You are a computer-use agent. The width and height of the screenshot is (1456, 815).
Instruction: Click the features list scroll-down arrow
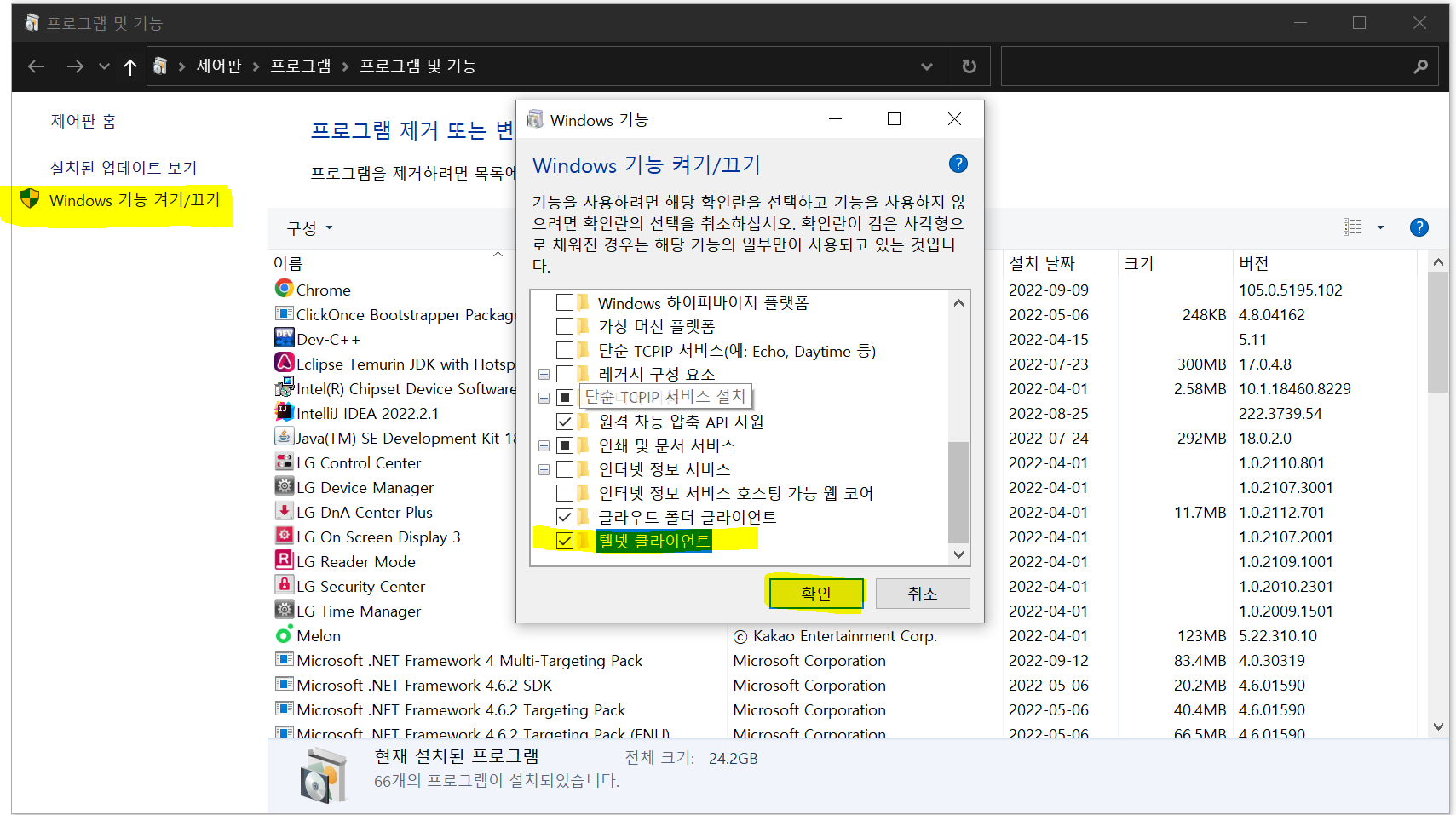click(958, 554)
